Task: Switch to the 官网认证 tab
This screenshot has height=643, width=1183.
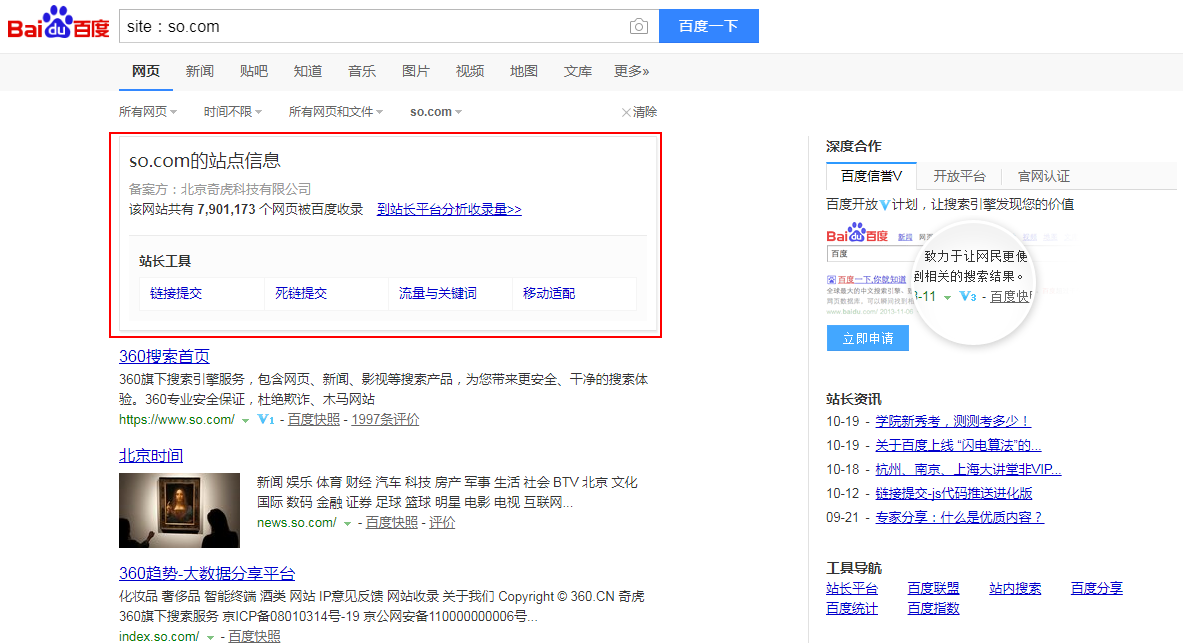Action: coord(1043,176)
